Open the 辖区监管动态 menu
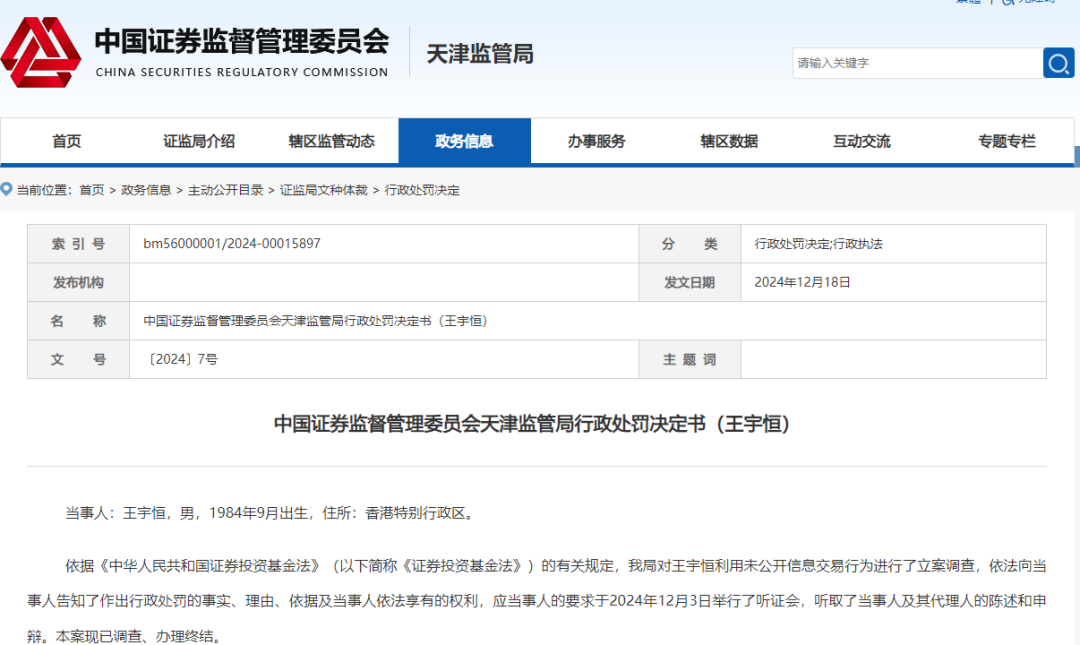Viewport: 1080px width, 645px height. 330,141
